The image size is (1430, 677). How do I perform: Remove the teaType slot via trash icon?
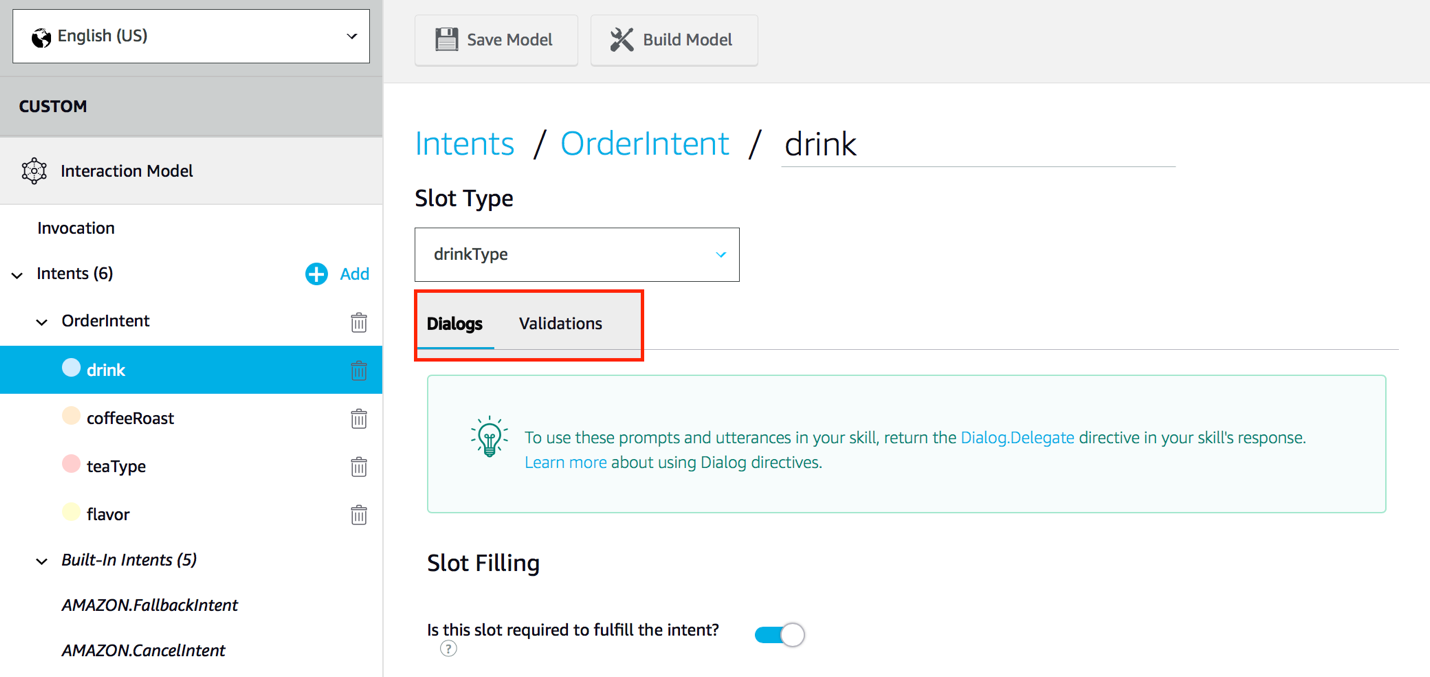pyautogui.click(x=359, y=467)
